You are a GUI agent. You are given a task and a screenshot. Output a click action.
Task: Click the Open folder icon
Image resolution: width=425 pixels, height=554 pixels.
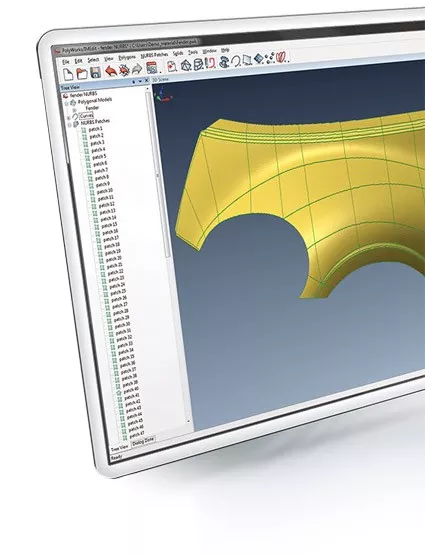[x=82, y=73]
